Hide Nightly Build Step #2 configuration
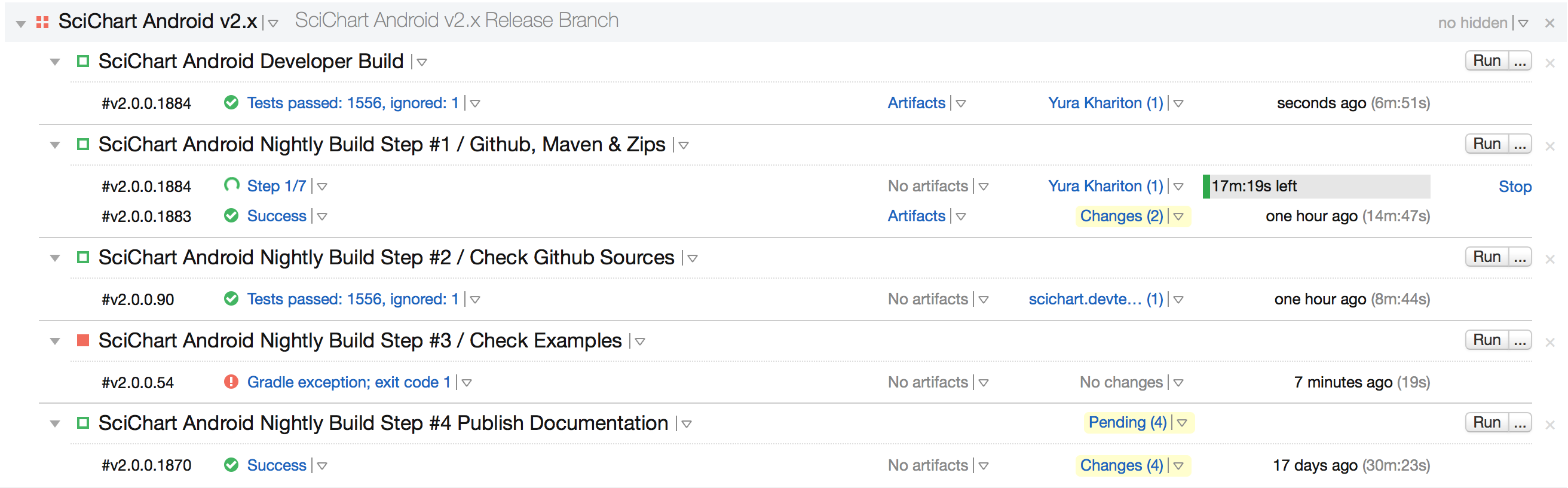This screenshot has width=1568, height=488. 1549,260
